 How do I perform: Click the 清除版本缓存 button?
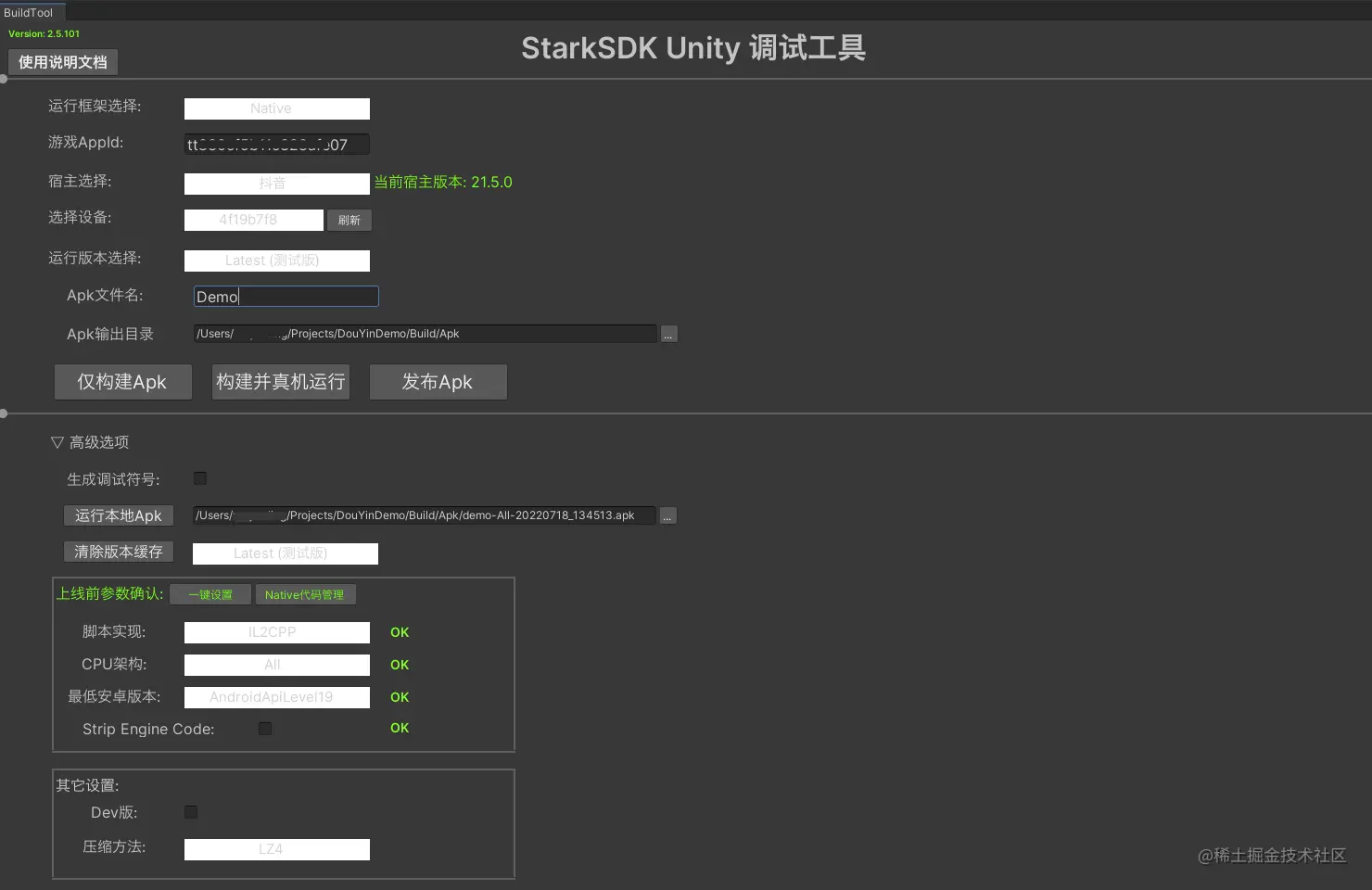(x=119, y=552)
